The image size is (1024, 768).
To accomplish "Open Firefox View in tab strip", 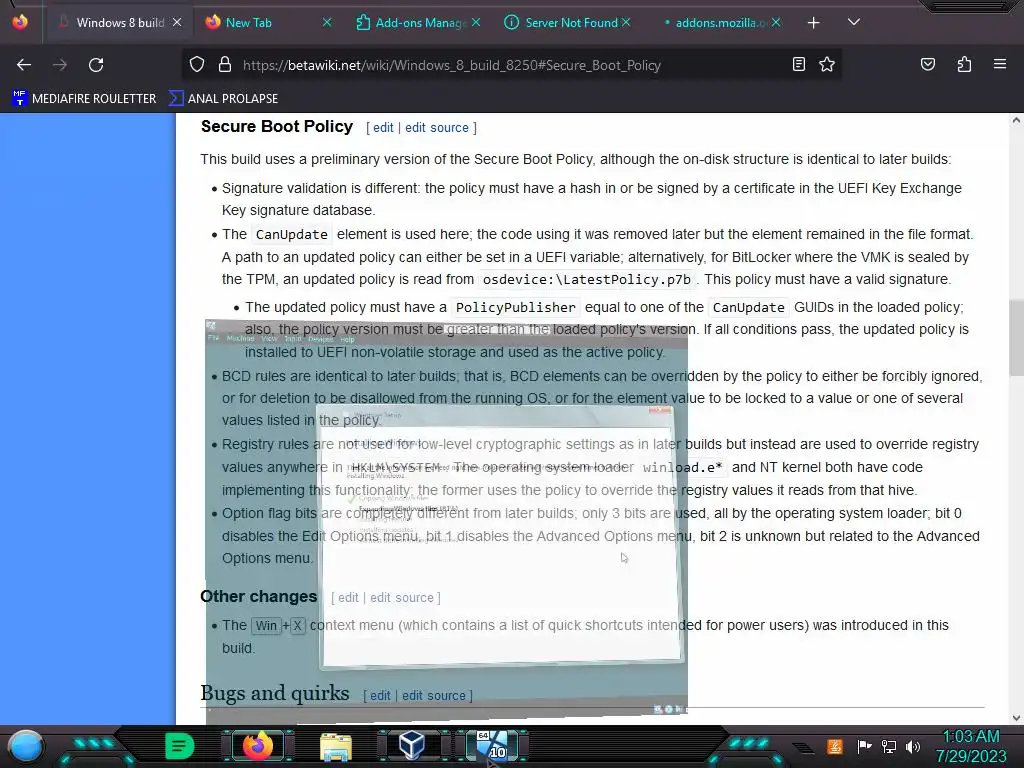I will coord(20,22).
